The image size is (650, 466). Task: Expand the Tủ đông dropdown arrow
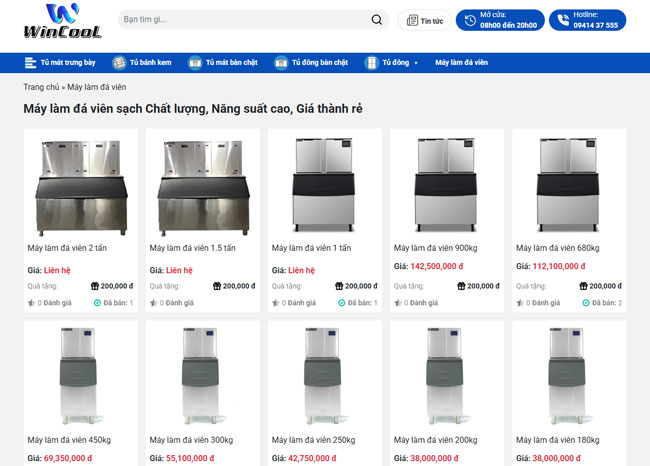pos(416,63)
